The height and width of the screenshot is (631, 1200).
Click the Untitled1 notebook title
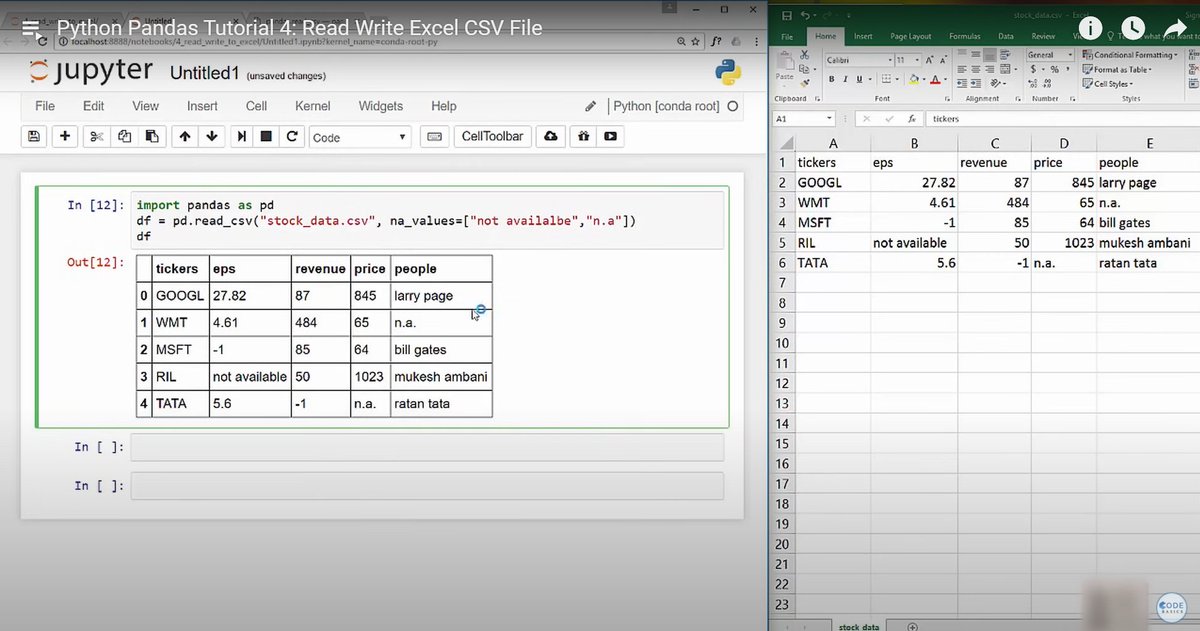pos(205,74)
